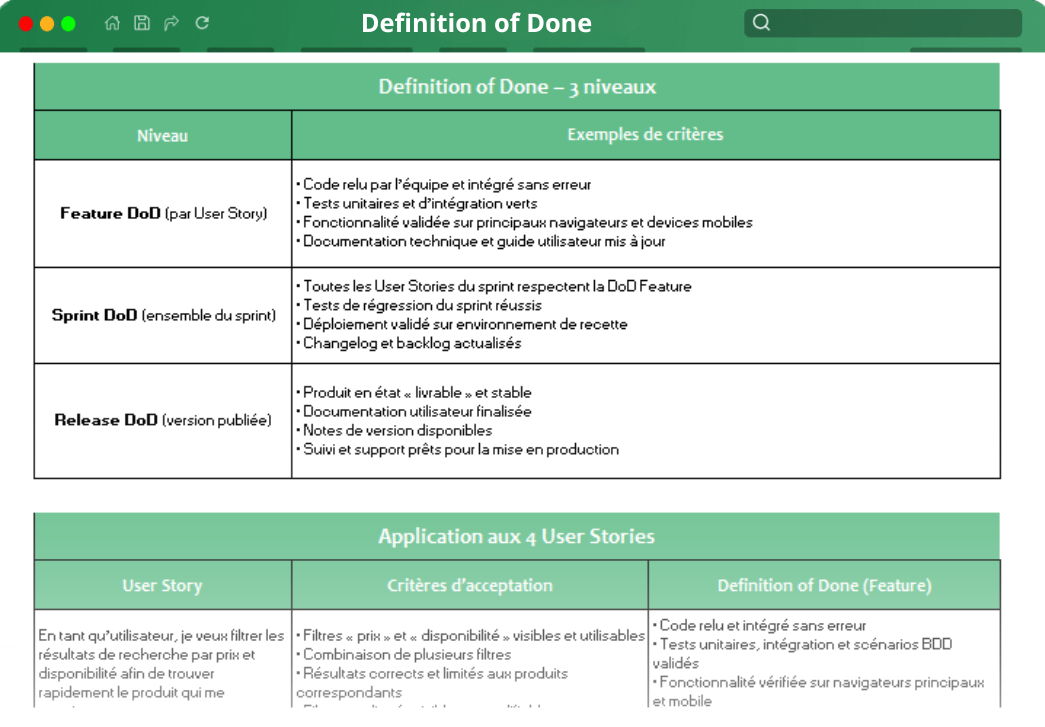
Task: Click the Share arrow icon in the toolbar
Action: coord(171,22)
